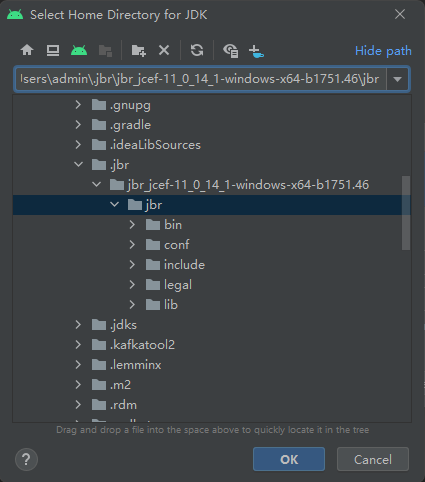This screenshot has width=425, height=482.
Task: Go to the Home directory icon
Action: click(x=27, y=50)
